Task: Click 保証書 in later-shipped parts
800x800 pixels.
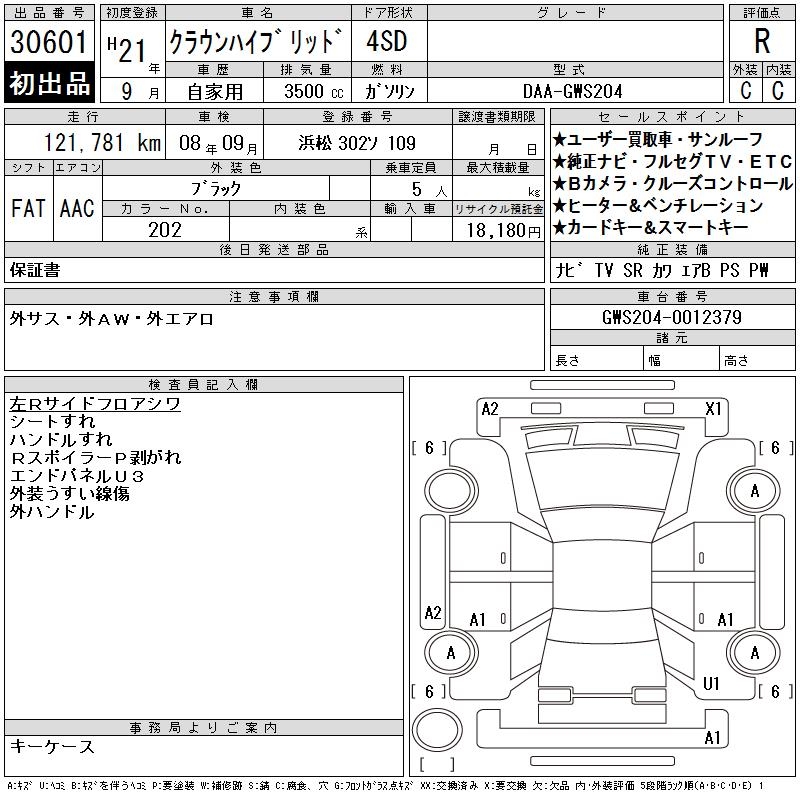Action: pyautogui.click(x=35, y=270)
